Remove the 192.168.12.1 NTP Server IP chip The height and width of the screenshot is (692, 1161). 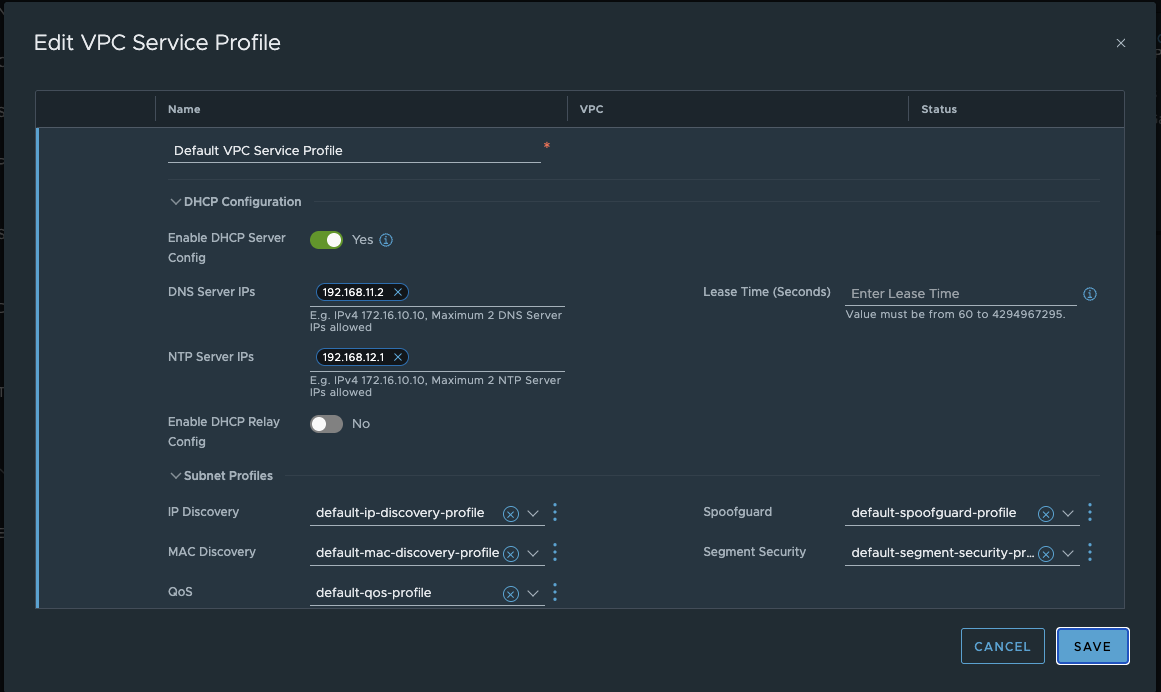pos(397,356)
